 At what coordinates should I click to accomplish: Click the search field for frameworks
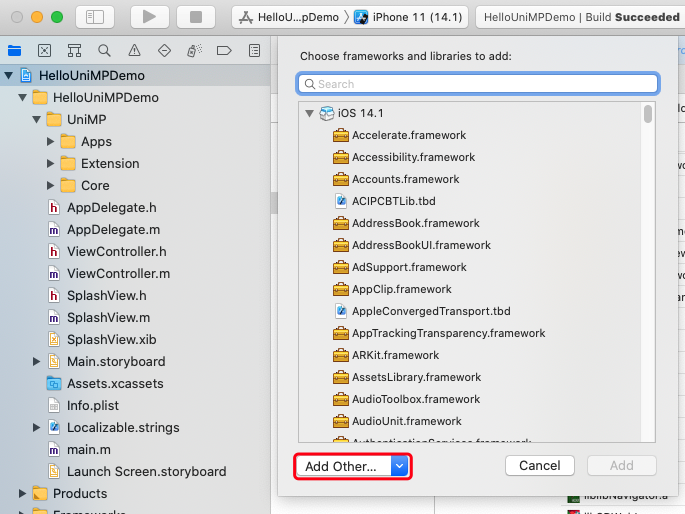478,84
